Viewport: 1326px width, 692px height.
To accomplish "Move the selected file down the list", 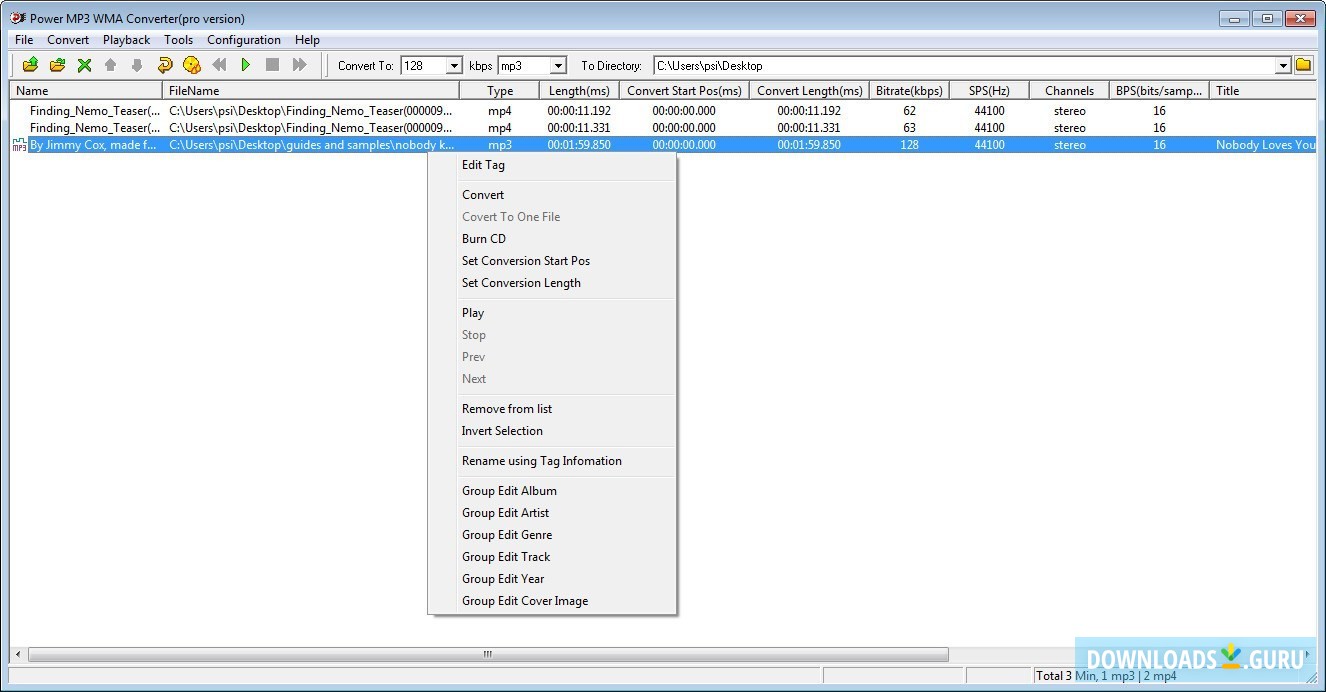I will pyautogui.click(x=137, y=64).
